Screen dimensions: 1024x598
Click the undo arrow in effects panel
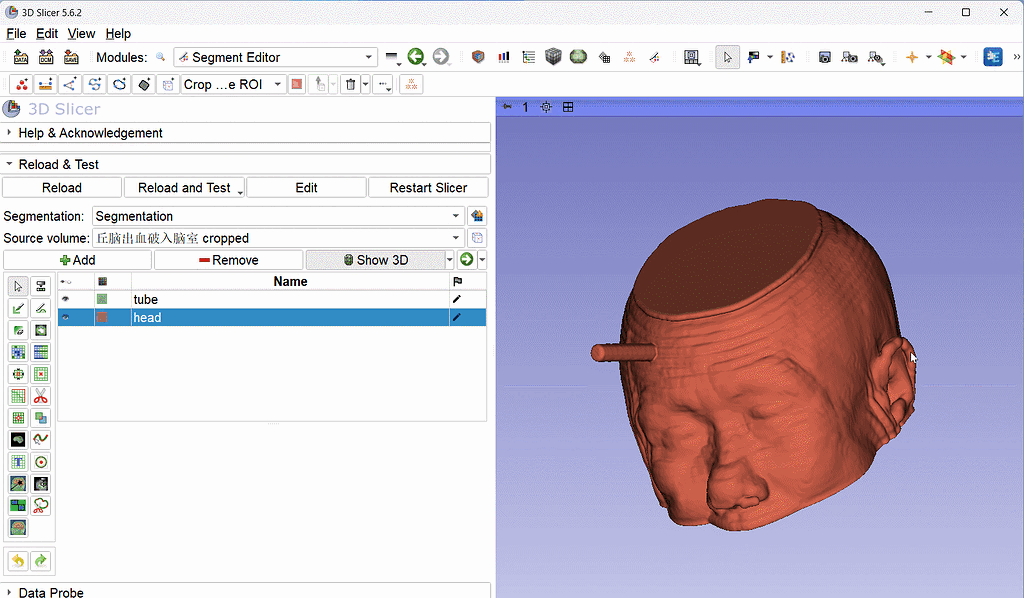[x=18, y=561]
